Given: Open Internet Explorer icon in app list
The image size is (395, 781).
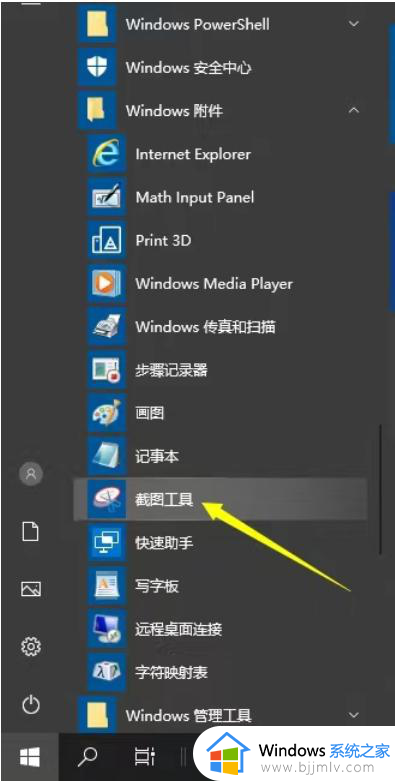Looking at the screenshot, I should (106, 154).
